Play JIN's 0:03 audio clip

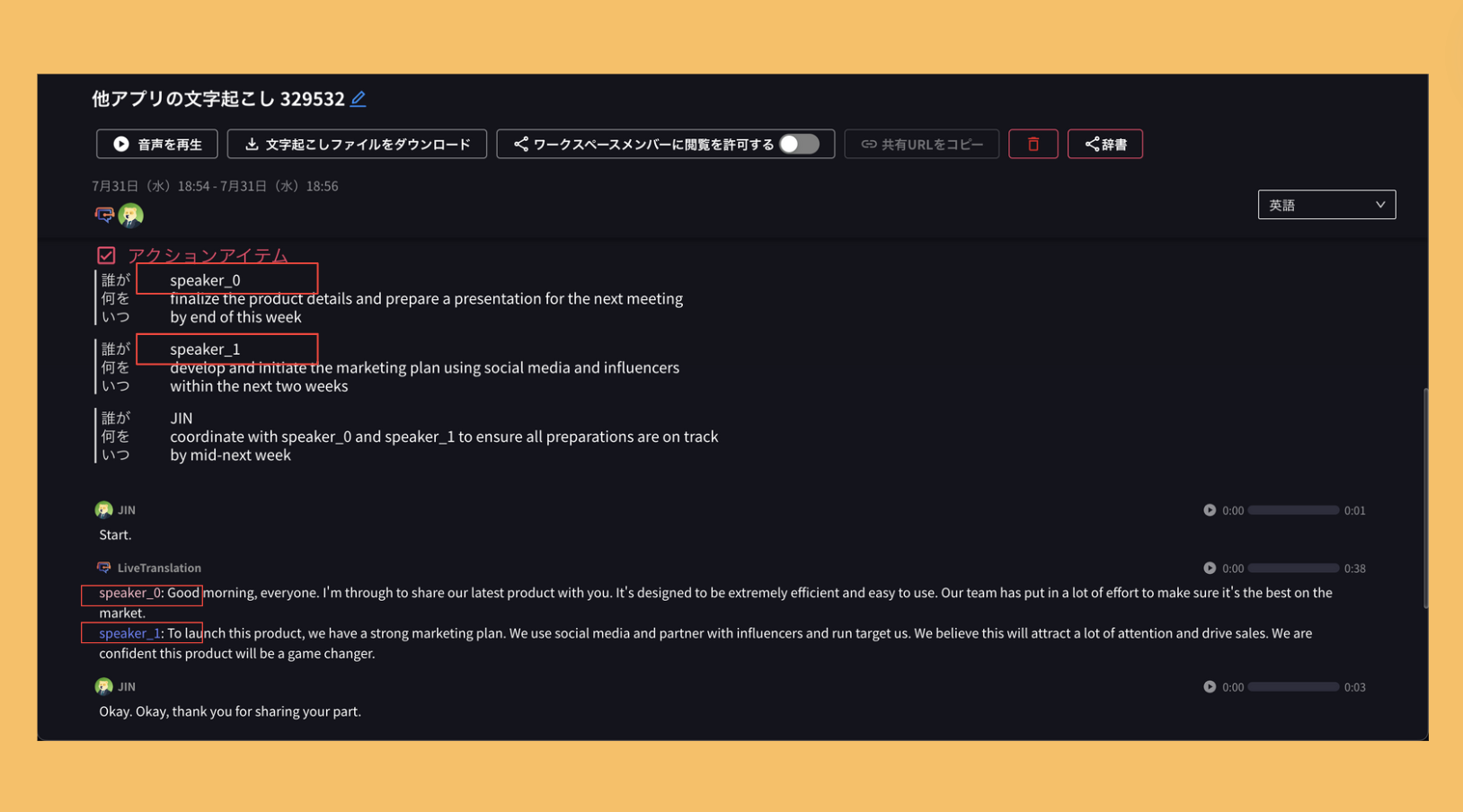[x=1210, y=687]
